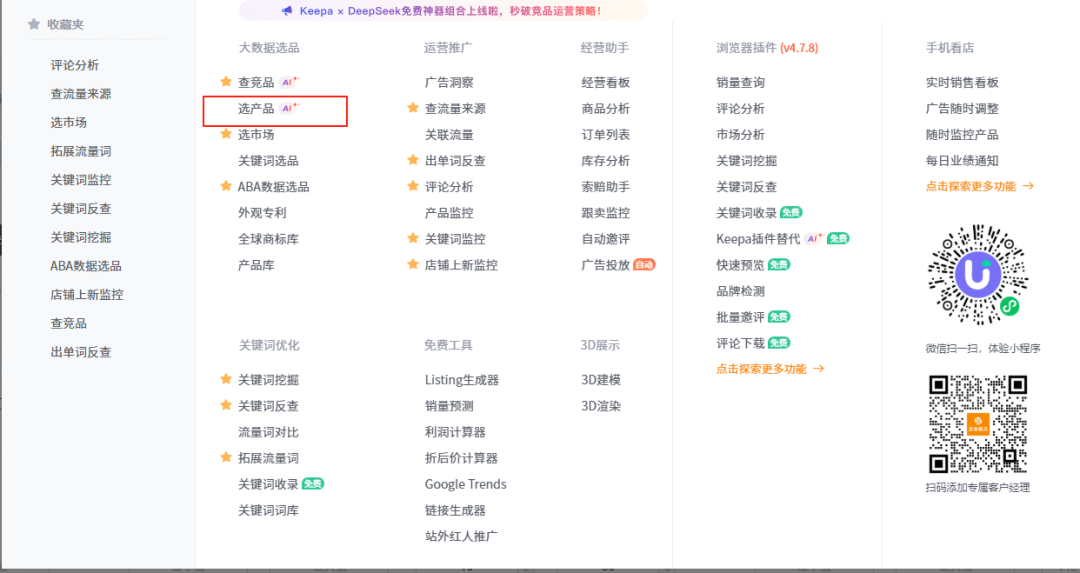Open 店铺上新监控 in the 收藏夹 sidebar
Viewport: 1080px width, 573px height.
[87, 294]
